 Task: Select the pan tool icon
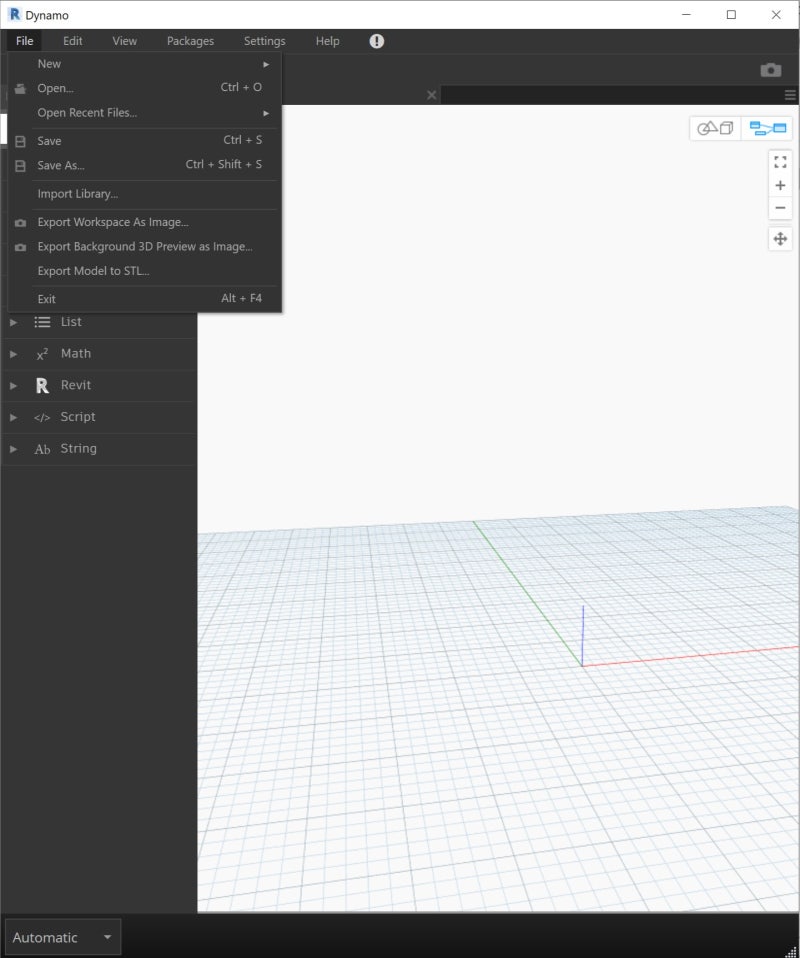[780, 238]
